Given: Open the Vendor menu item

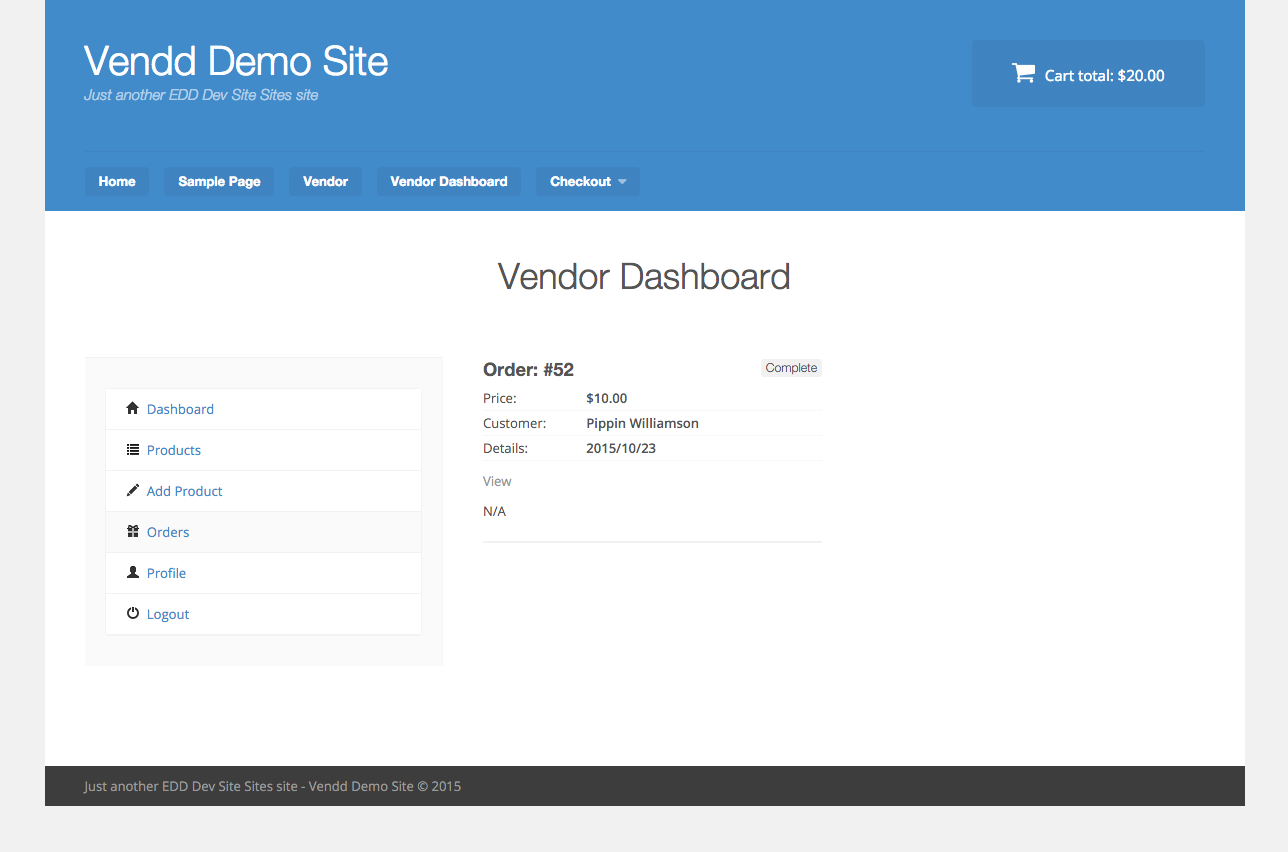Looking at the screenshot, I should point(325,181).
